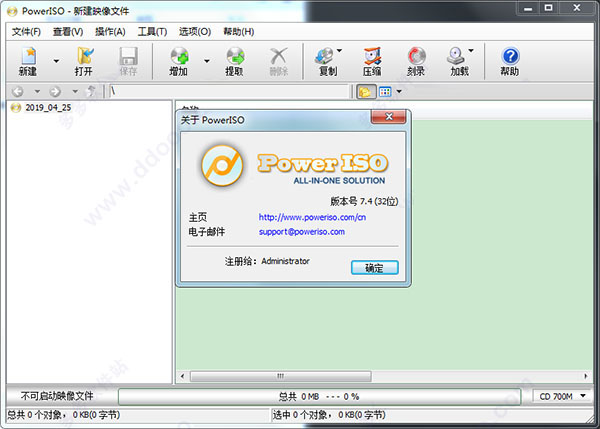Click the 总共 0 个对象 status text

64,415
